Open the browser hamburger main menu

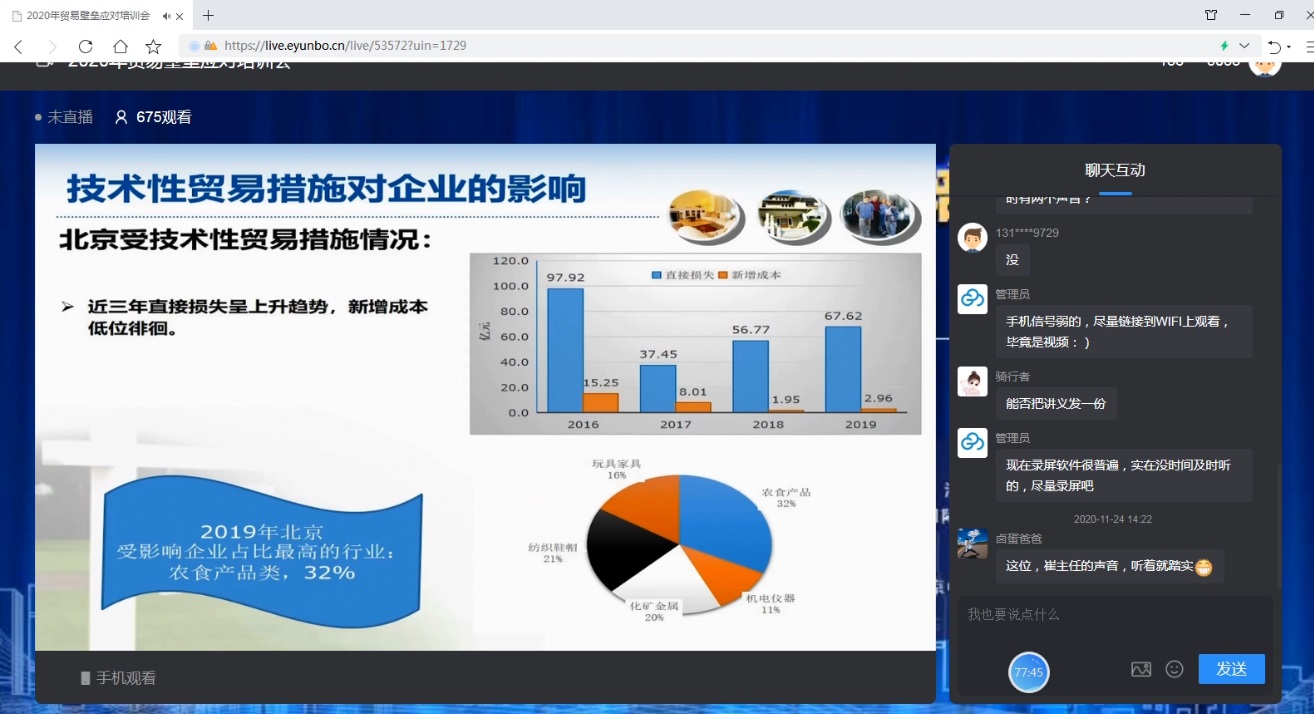click(x=1309, y=46)
